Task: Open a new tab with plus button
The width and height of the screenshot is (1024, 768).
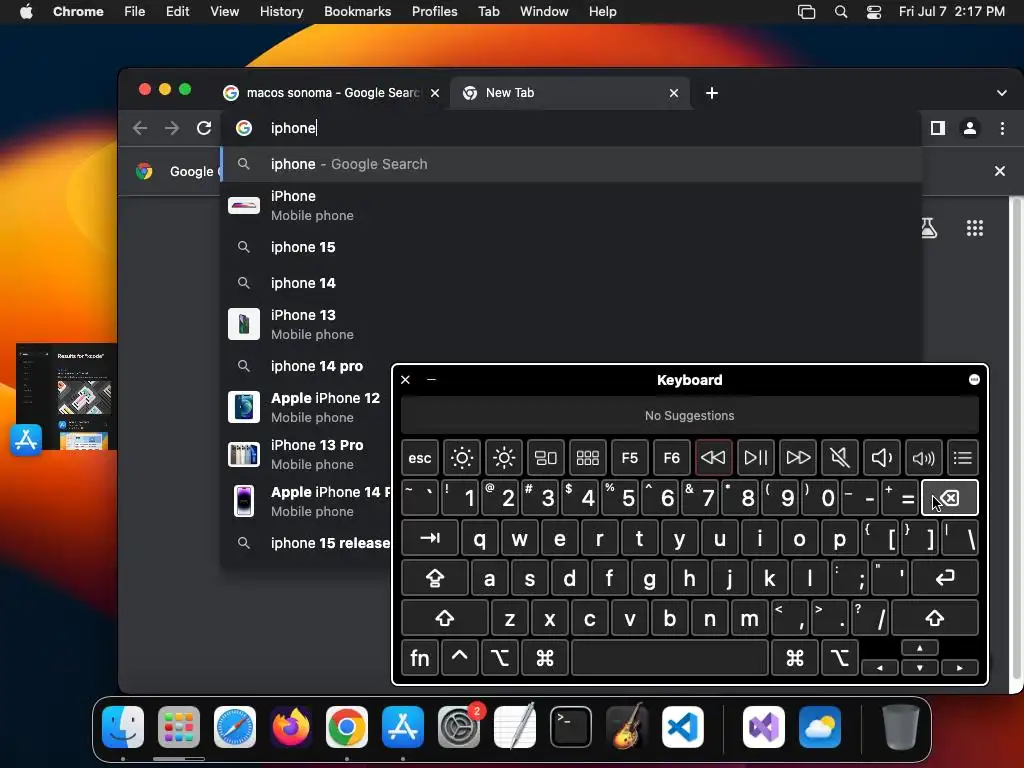Action: click(x=712, y=93)
